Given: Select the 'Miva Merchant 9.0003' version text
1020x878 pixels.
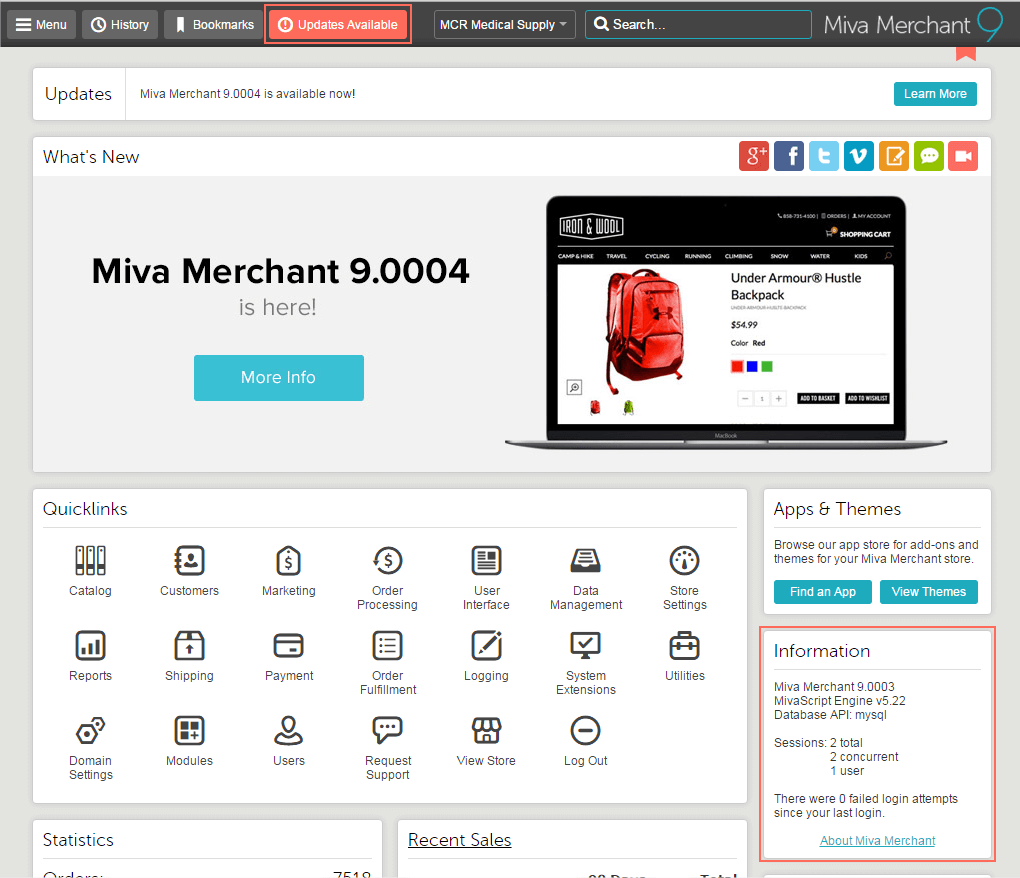Looking at the screenshot, I should tap(834, 687).
